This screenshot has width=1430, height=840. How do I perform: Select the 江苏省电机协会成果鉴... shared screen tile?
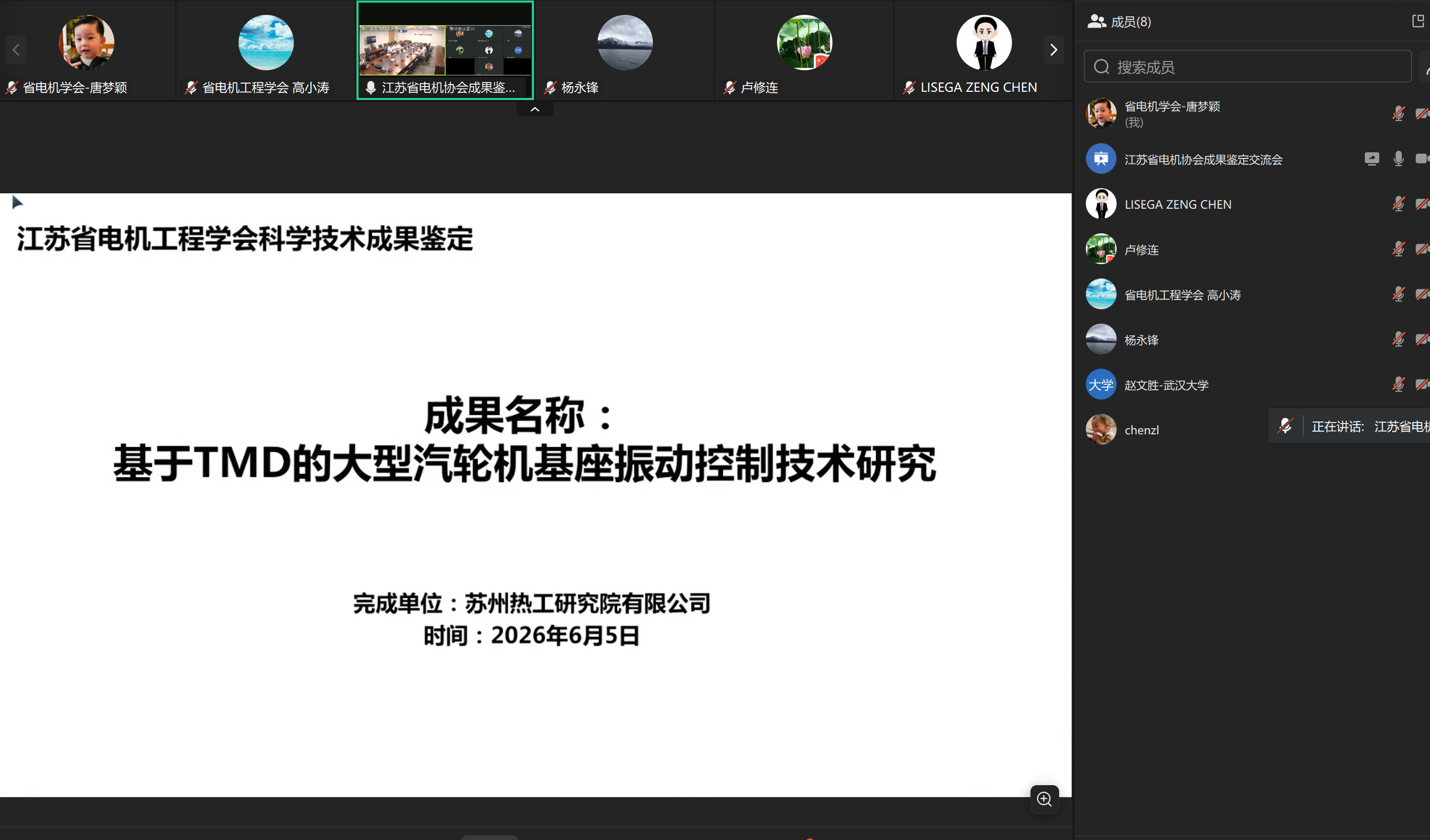click(445, 50)
